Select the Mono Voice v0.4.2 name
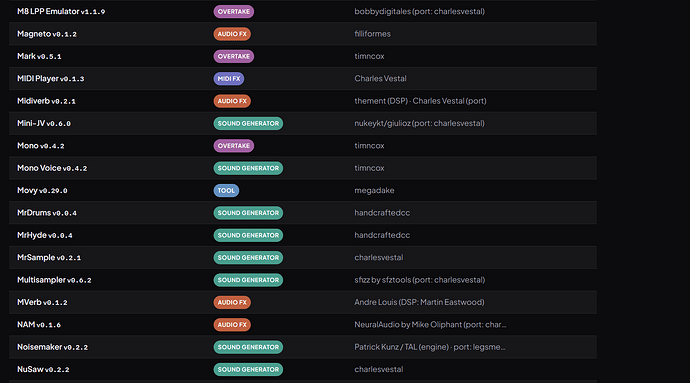690x383 pixels. click(x=52, y=168)
